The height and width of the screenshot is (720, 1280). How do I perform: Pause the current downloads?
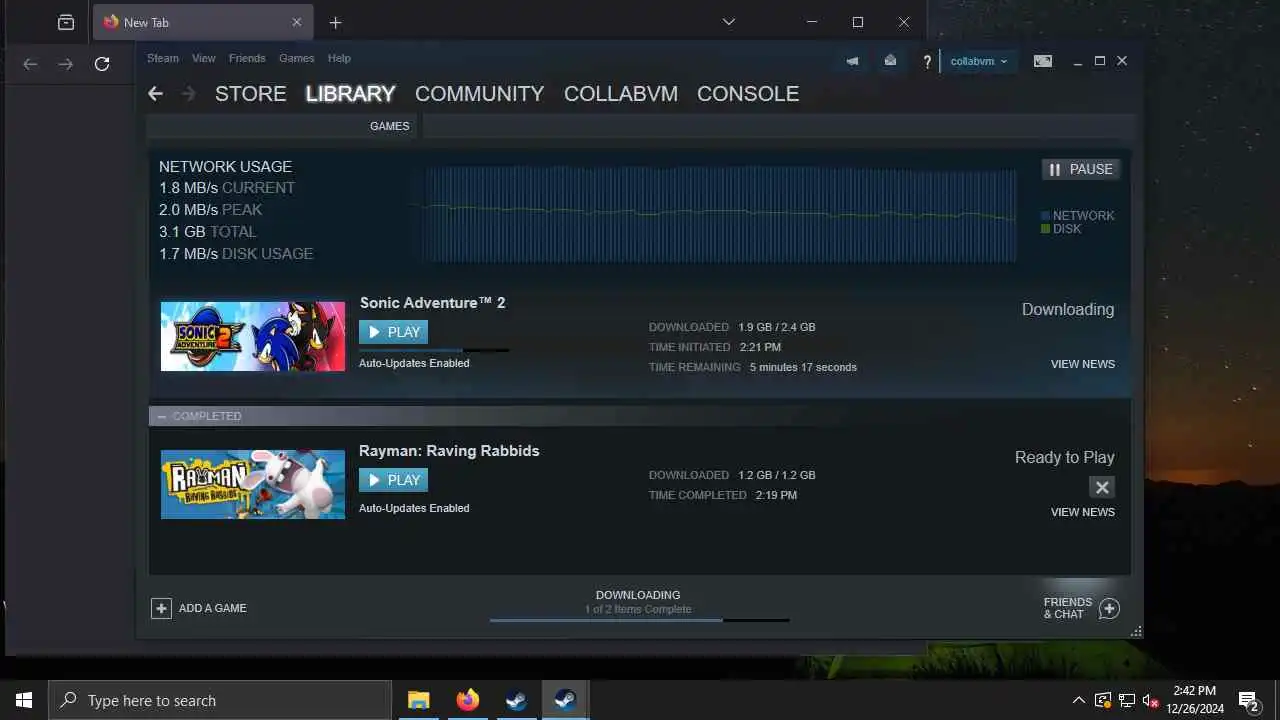1080,169
